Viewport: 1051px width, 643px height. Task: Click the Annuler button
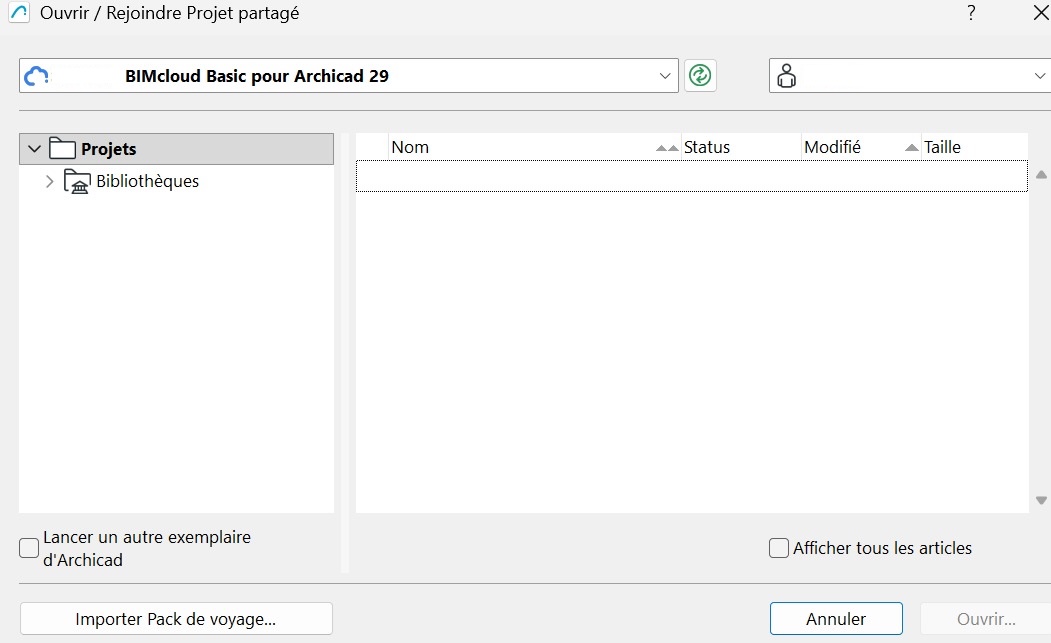click(836, 618)
